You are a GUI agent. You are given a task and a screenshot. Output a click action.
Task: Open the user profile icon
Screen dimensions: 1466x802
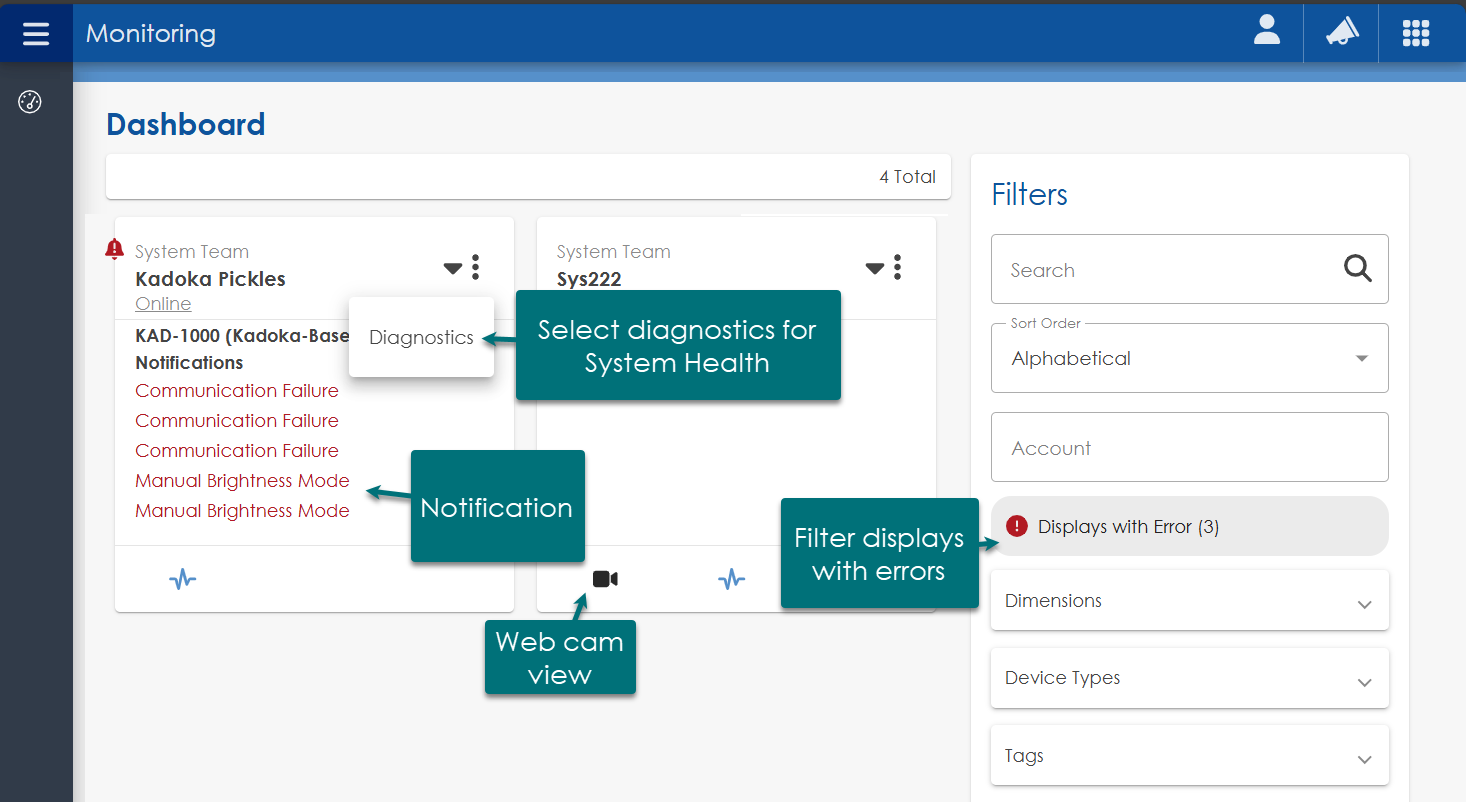[x=1267, y=32]
